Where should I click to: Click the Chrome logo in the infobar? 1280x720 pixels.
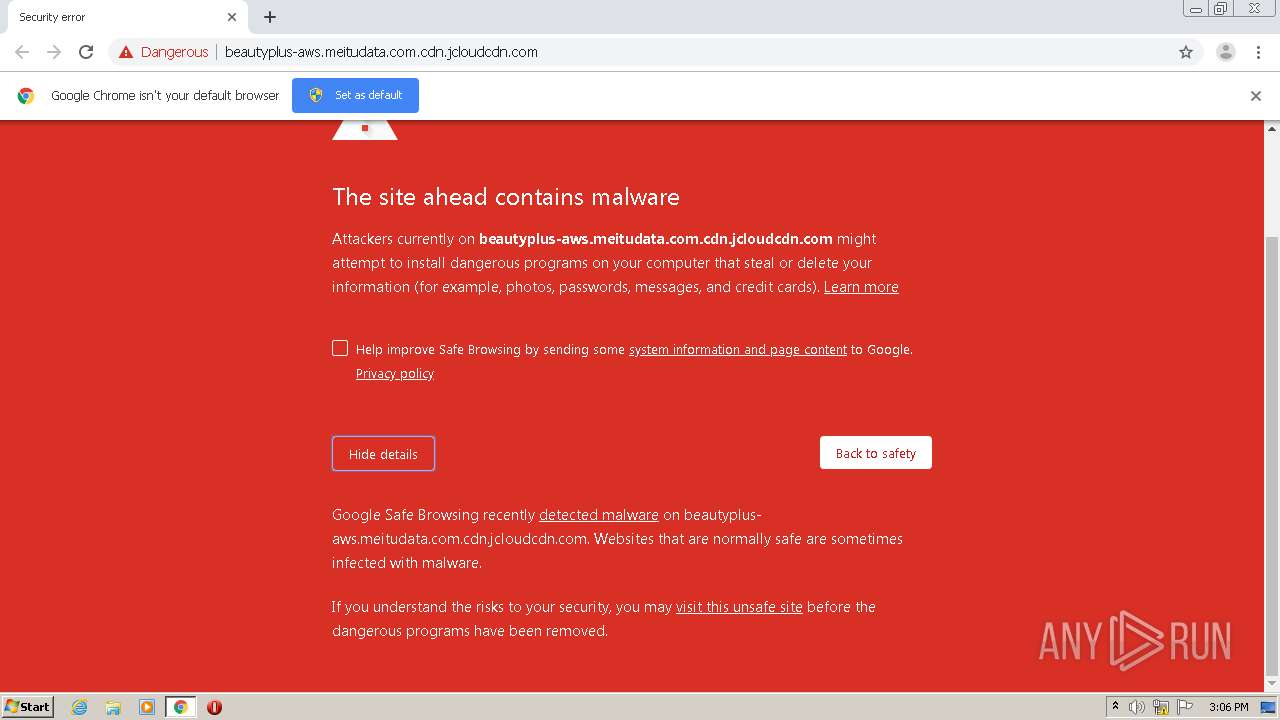26,96
